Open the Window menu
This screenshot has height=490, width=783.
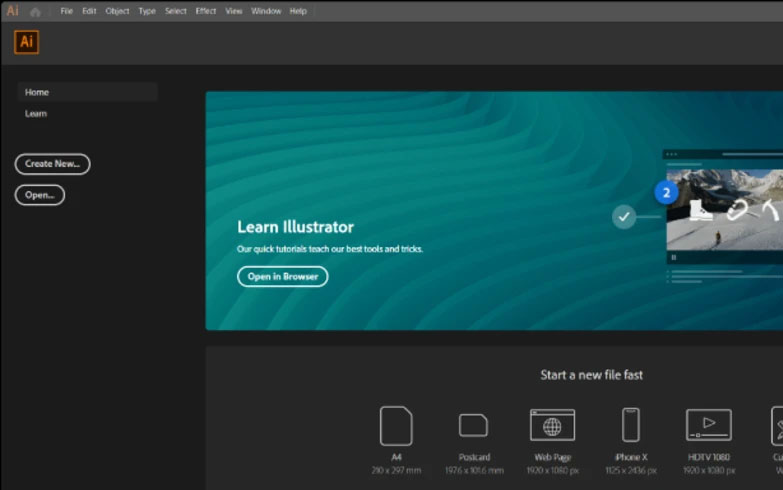pos(266,11)
